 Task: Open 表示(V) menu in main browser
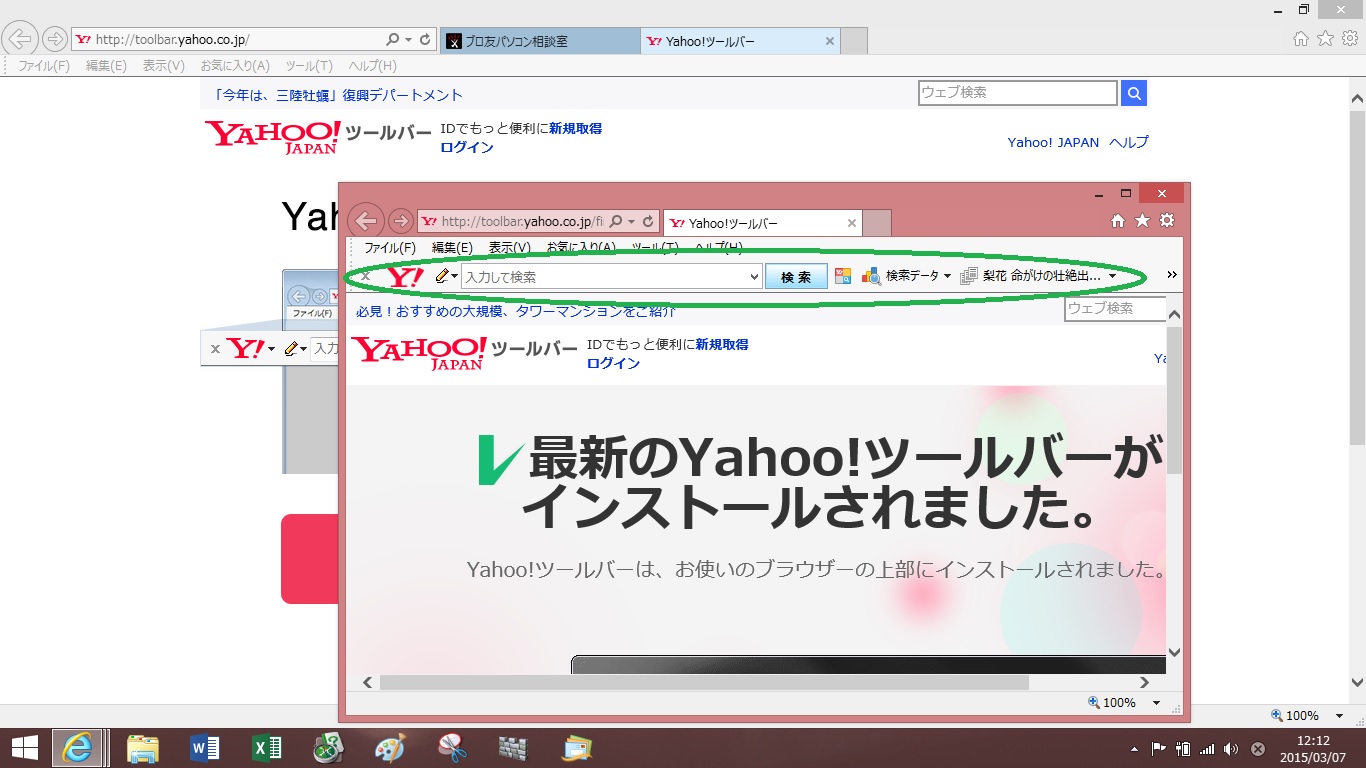[163, 66]
